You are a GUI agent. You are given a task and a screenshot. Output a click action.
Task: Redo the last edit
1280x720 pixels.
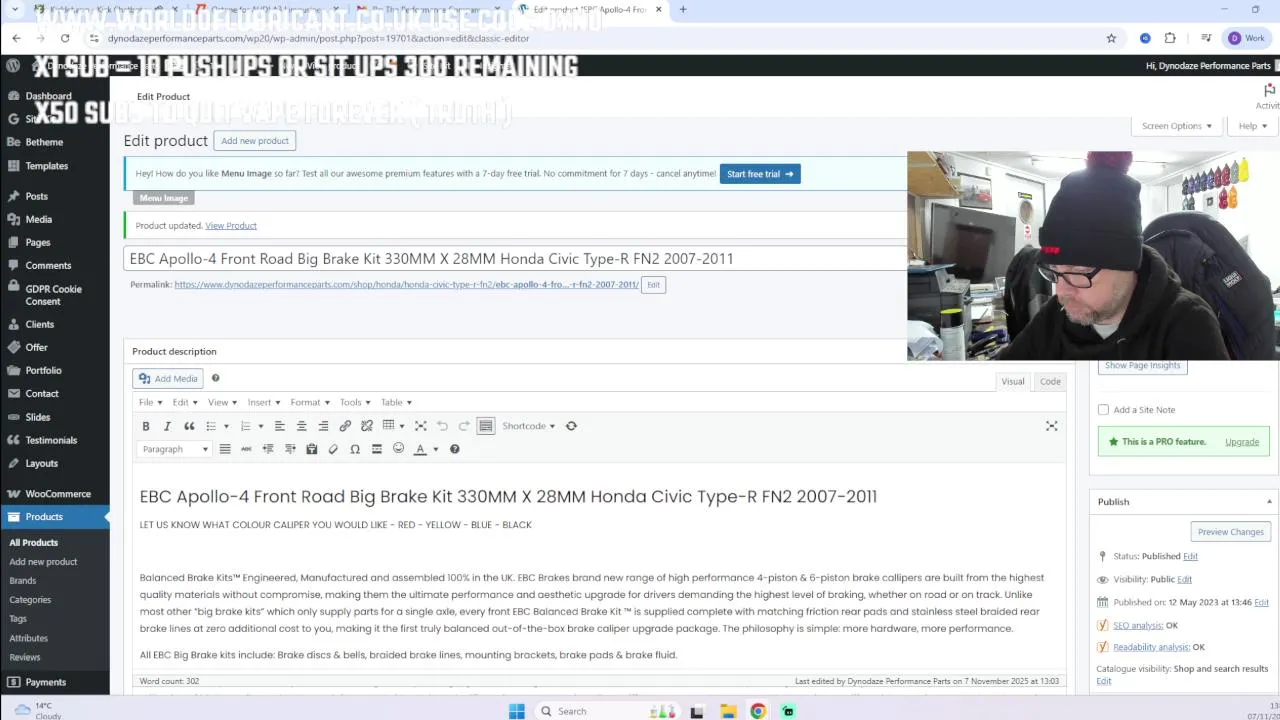coord(464,426)
